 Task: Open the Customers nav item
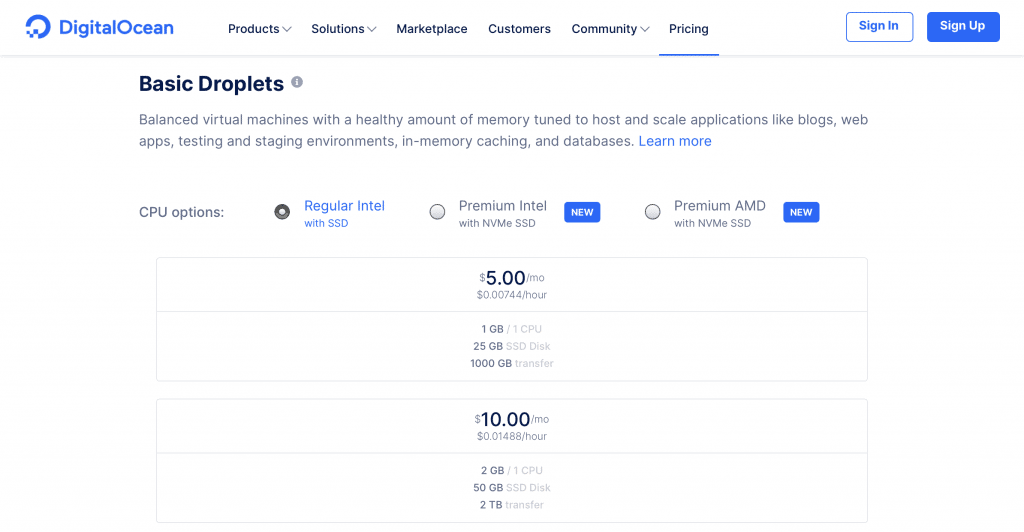pyautogui.click(x=519, y=29)
